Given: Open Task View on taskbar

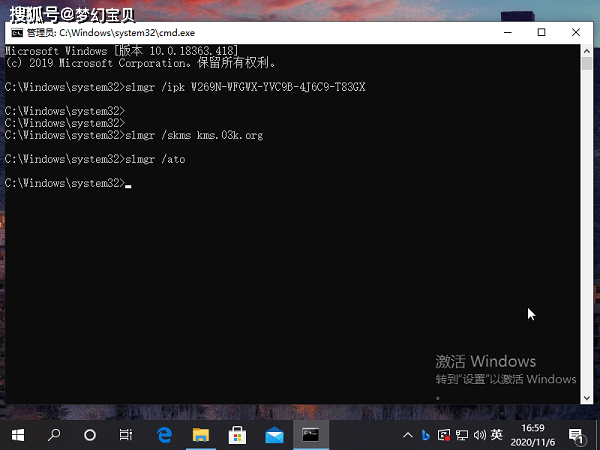Looking at the screenshot, I should click(126, 435).
